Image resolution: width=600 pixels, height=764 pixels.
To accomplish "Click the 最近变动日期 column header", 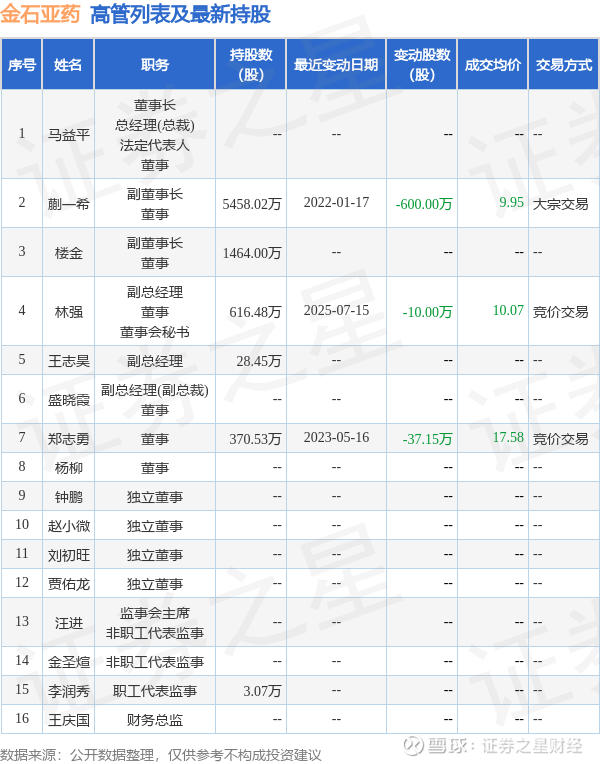I will tap(336, 64).
